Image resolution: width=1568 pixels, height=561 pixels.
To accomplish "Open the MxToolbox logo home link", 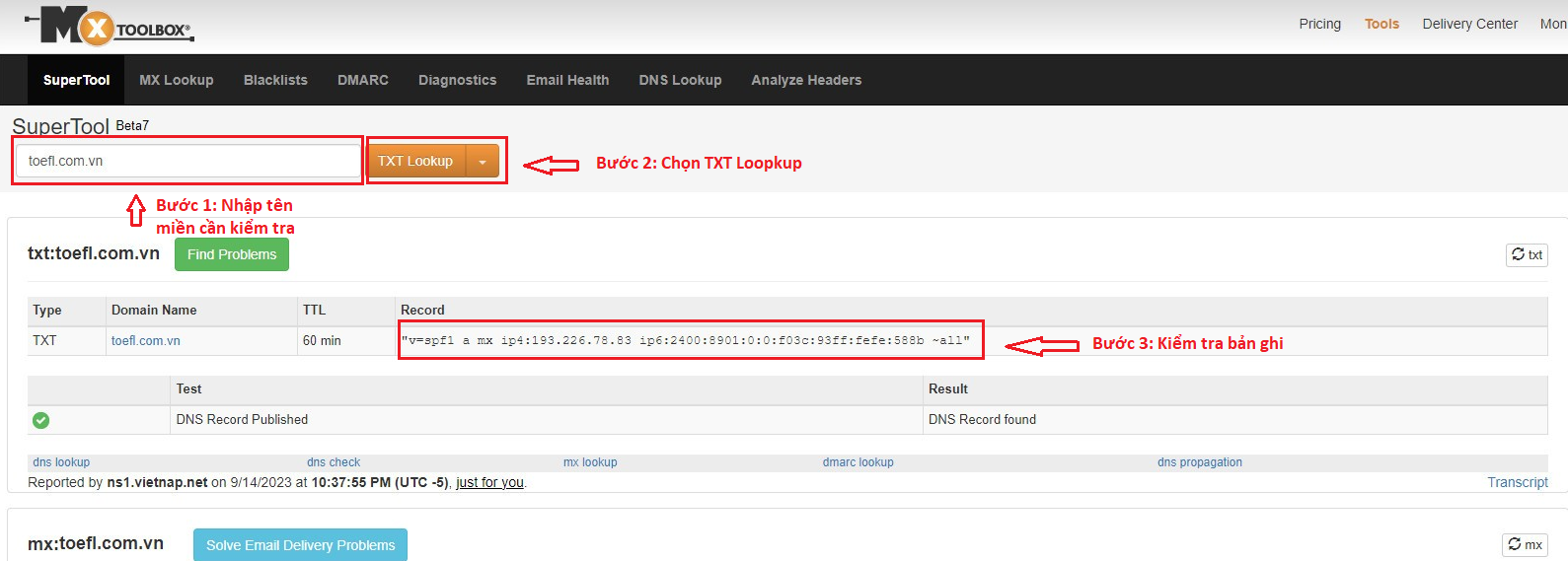I will [x=109, y=27].
